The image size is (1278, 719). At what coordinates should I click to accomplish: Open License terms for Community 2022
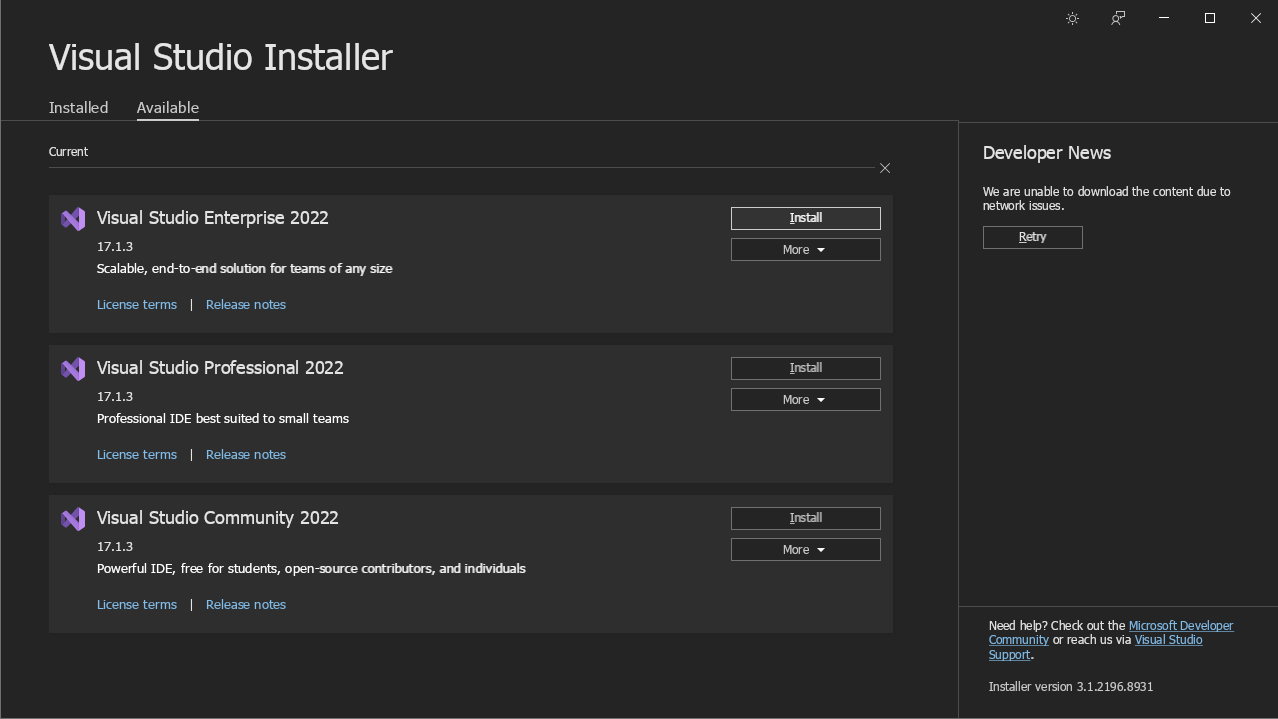point(136,604)
